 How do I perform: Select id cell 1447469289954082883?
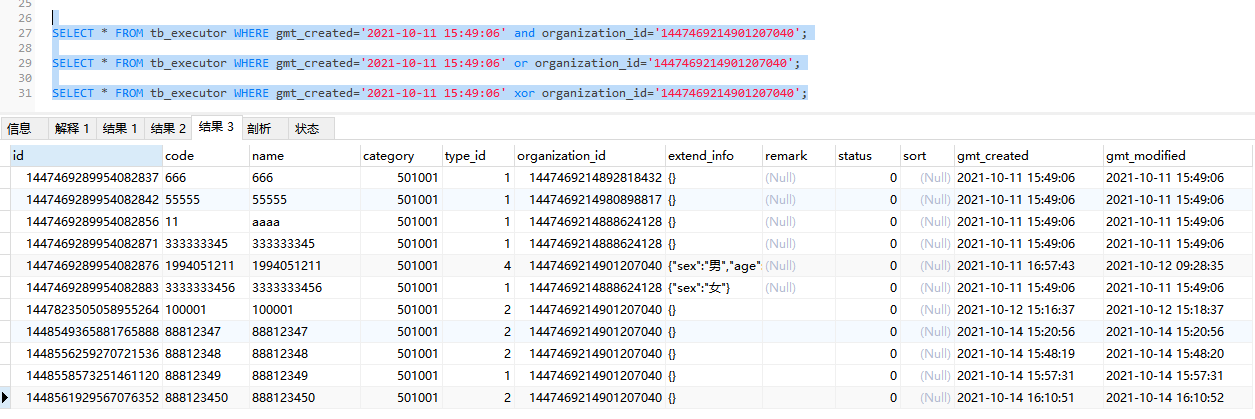tap(86, 287)
